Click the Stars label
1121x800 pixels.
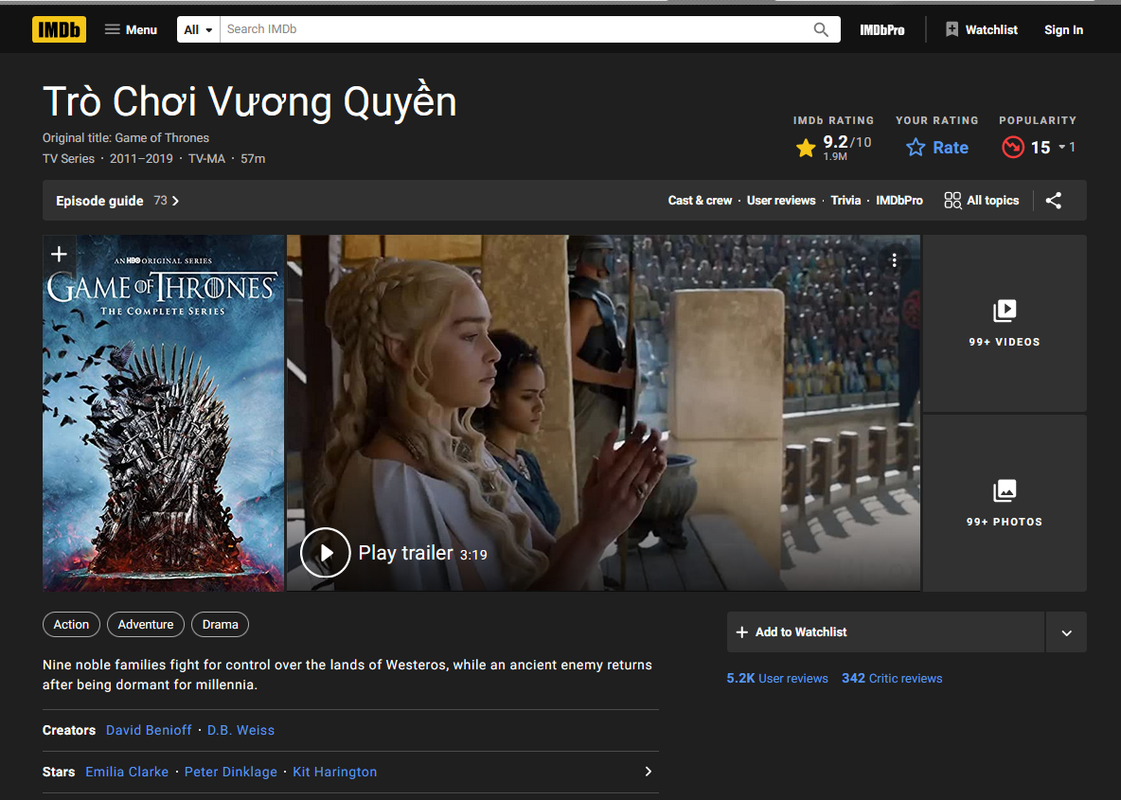point(59,771)
